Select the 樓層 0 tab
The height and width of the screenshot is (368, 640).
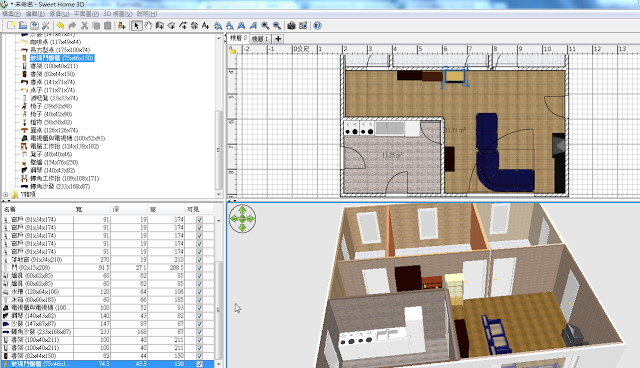click(x=238, y=38)
